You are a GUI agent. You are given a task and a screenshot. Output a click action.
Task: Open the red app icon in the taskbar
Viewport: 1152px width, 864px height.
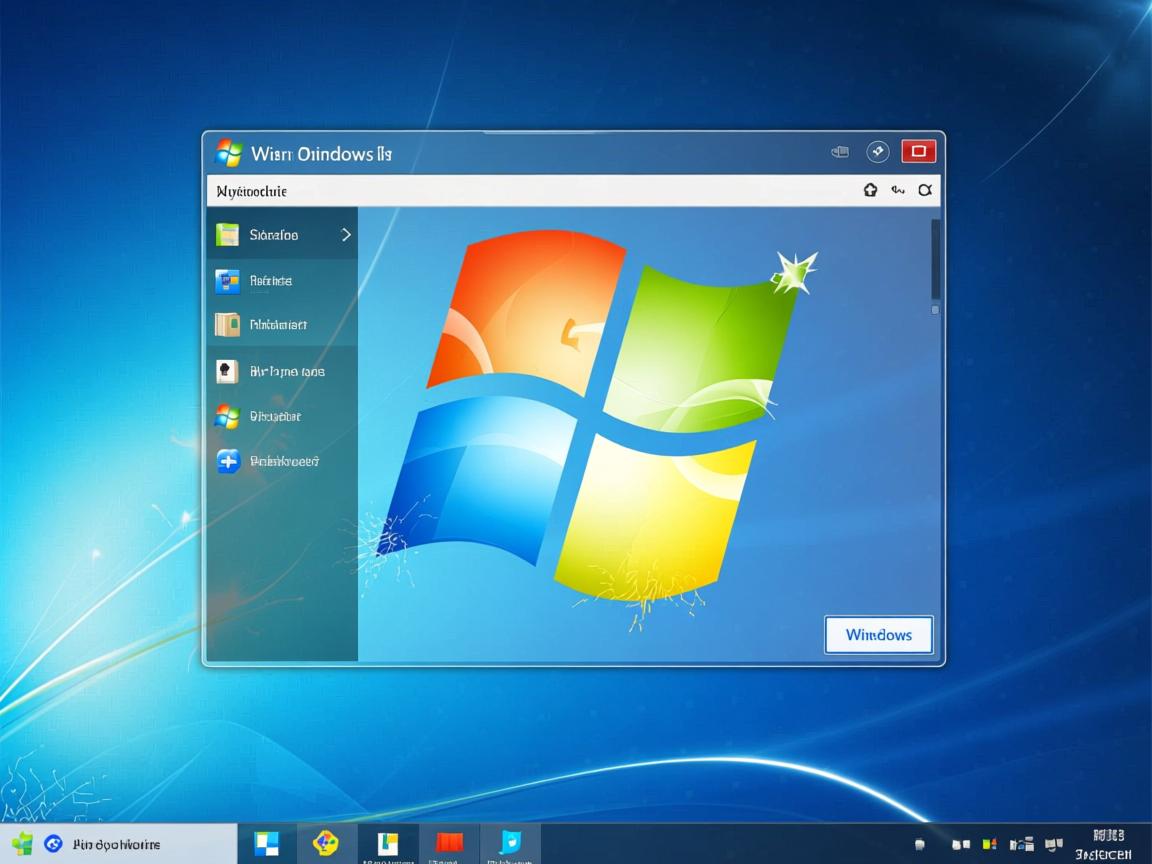(x=449, y=843)
